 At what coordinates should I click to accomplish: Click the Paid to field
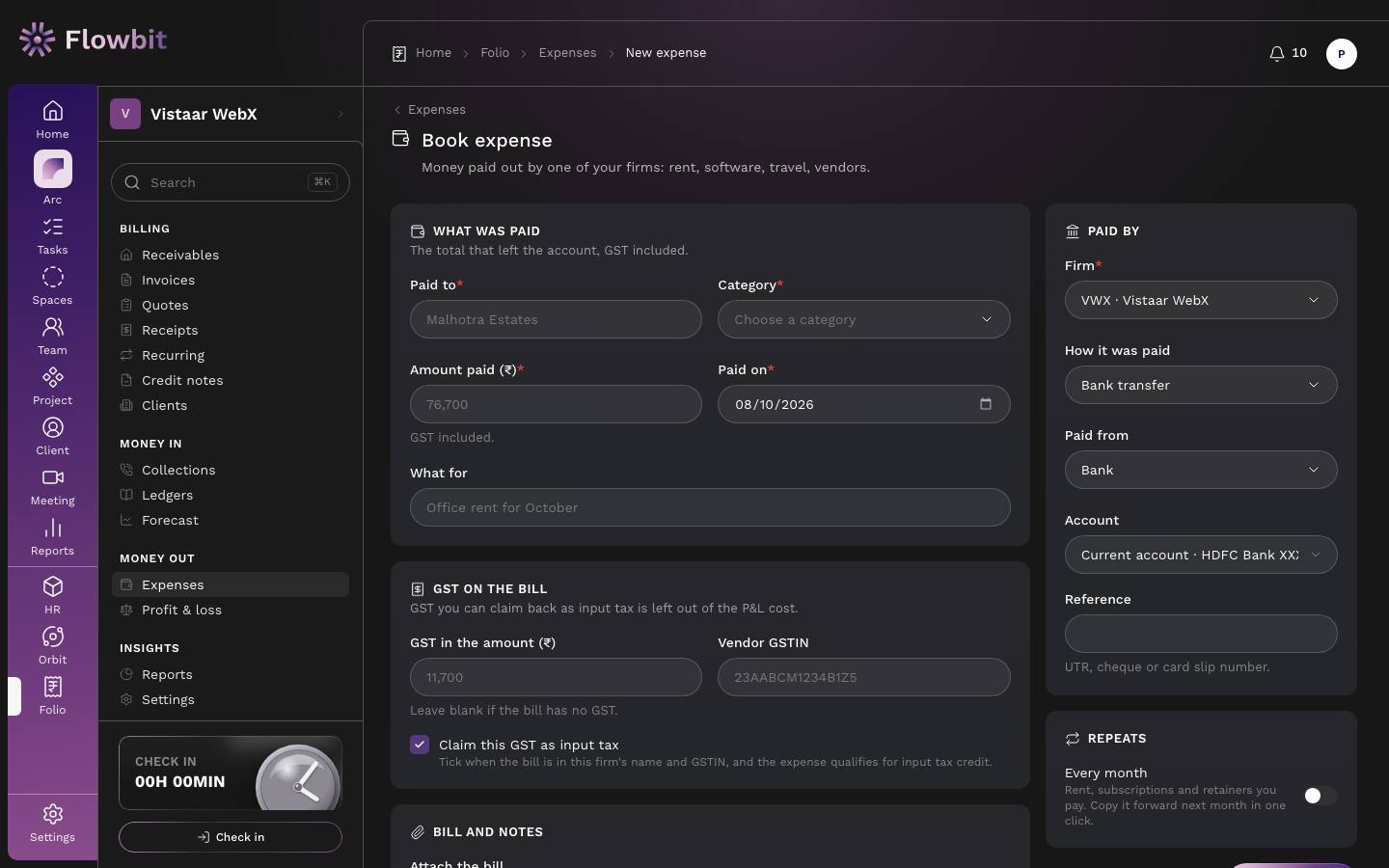[556, 319]
